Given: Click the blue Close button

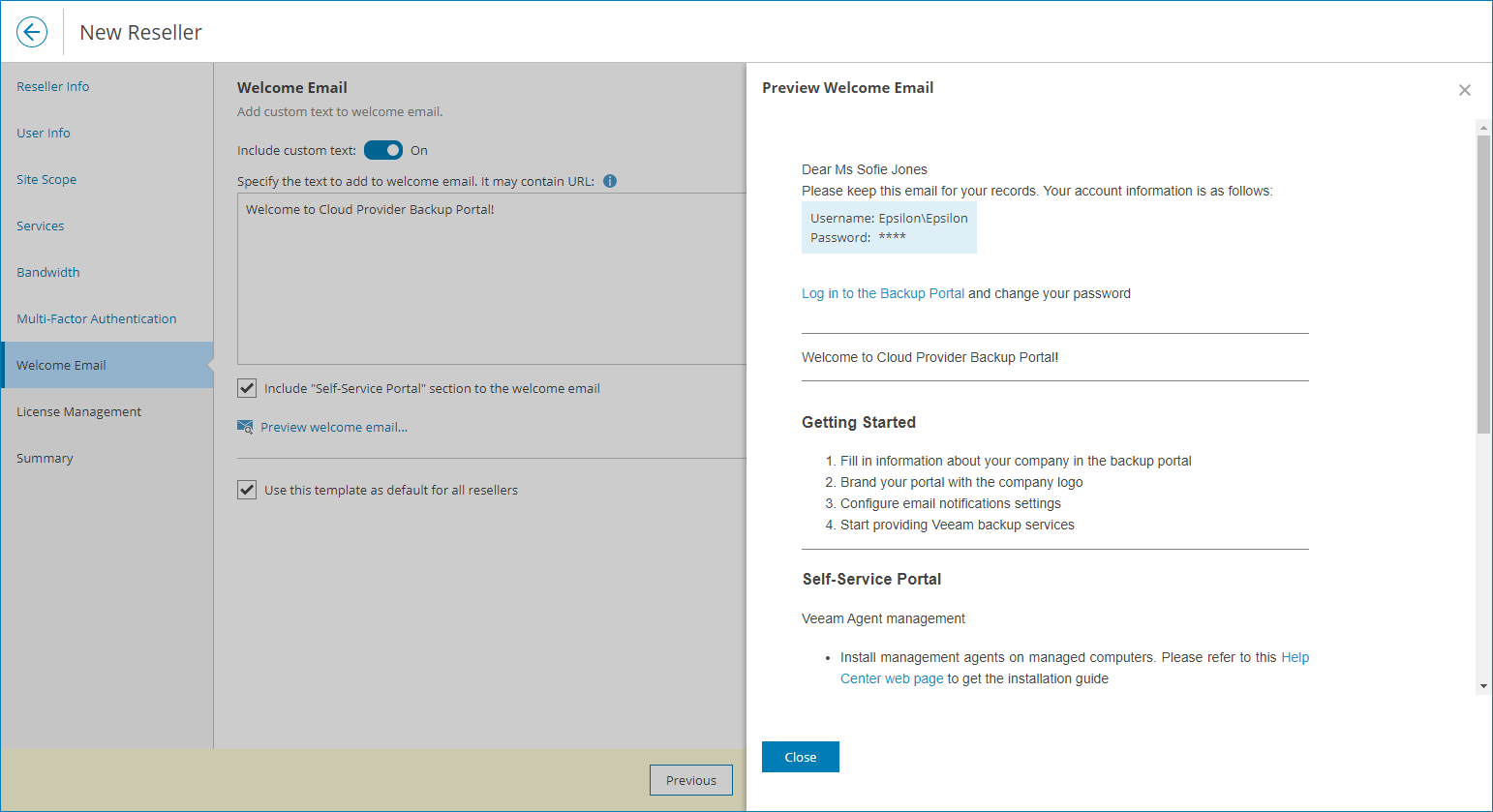Looking at the screenshot, I should coord(800,757).
